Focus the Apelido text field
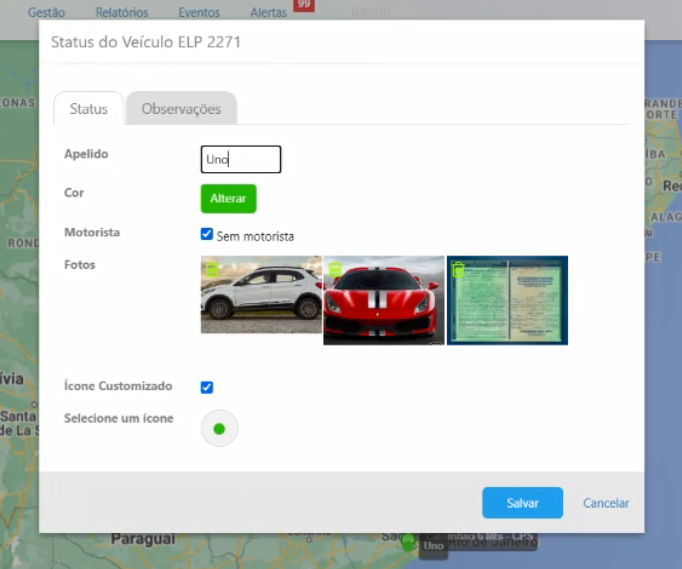 tap(241, 160)
